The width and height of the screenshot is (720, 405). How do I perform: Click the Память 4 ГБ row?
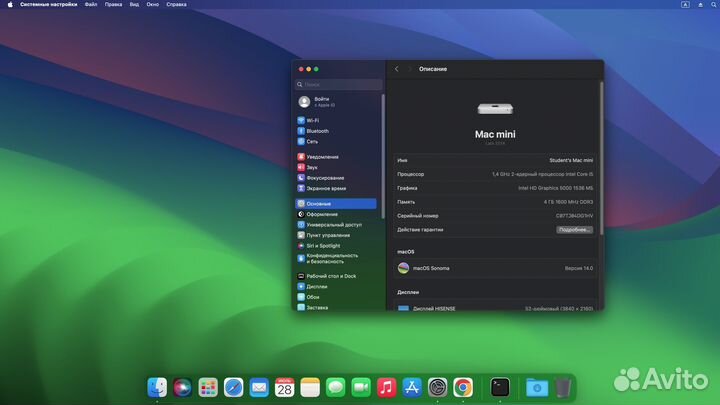coord(495,202)
